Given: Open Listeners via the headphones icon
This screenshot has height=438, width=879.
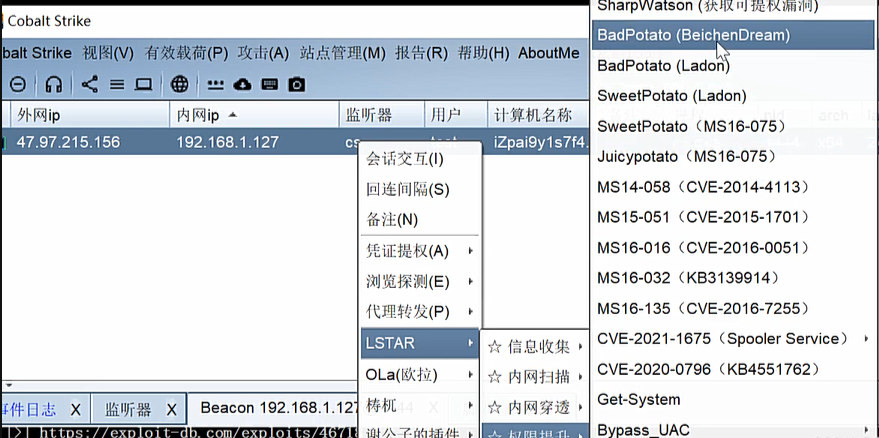Looking at the screenshot, I should click(53, 85).
